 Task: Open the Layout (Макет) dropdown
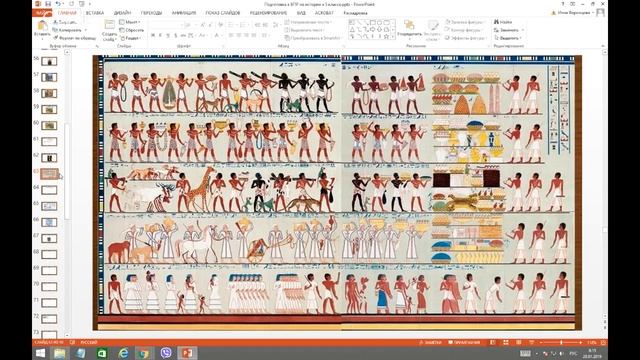tap(130, 22)
